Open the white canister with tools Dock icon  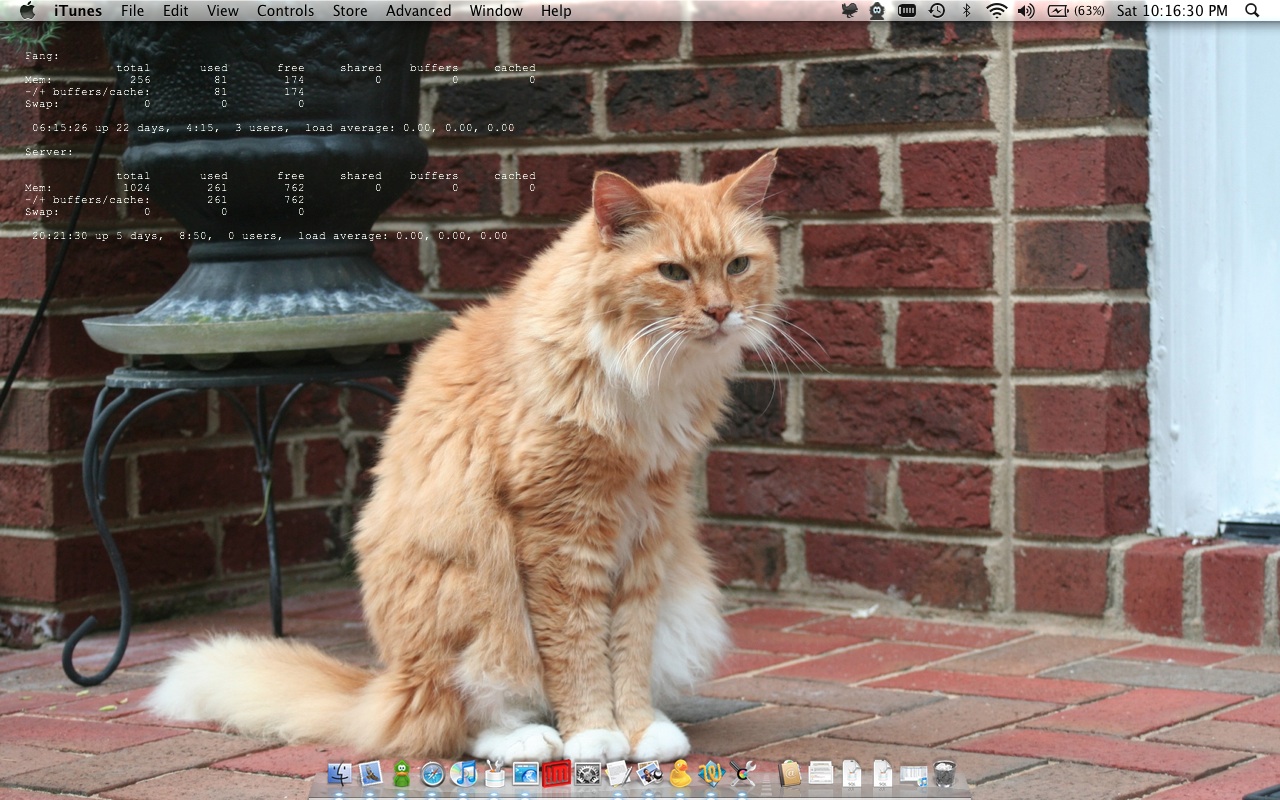(x=495, y=772)
